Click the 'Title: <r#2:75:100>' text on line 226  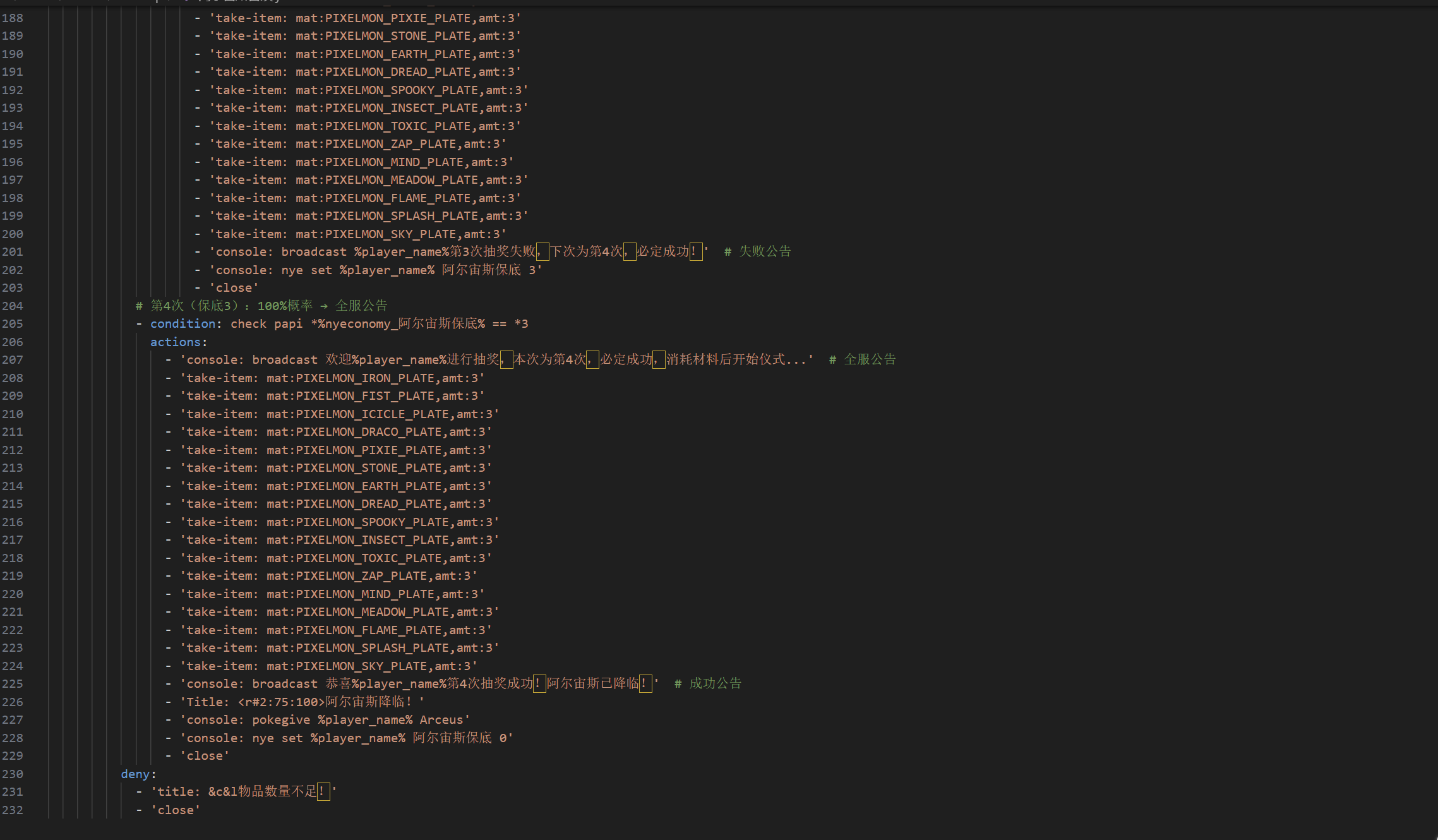tap(255, 702)
